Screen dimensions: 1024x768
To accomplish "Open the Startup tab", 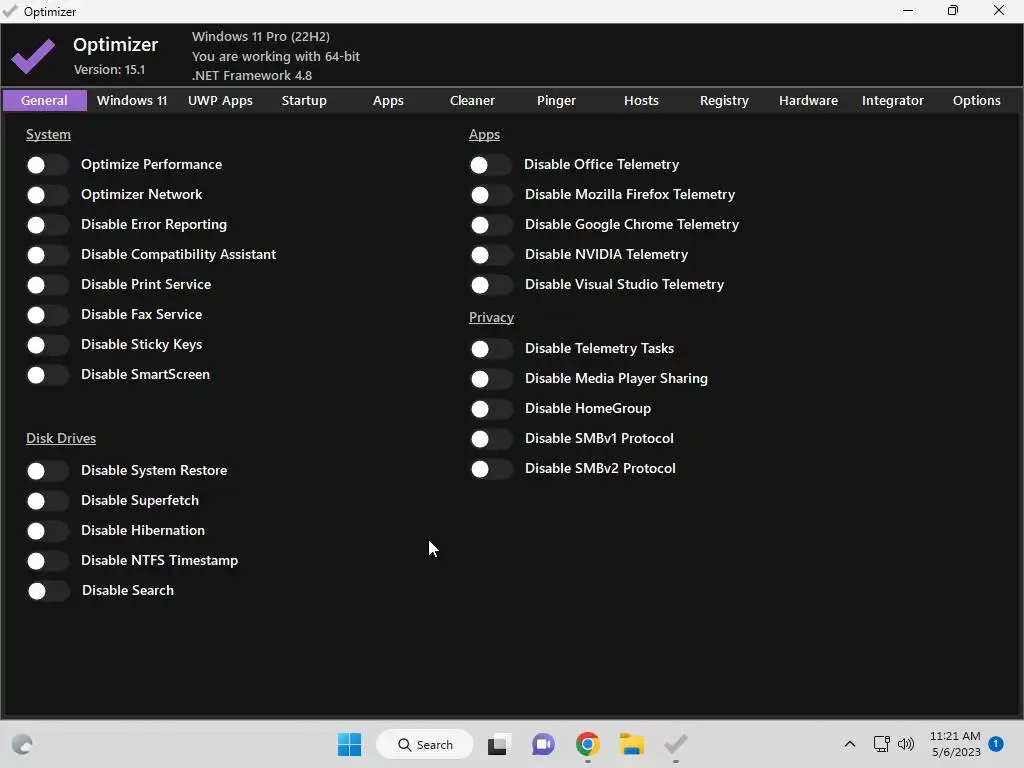I will 304,101.
